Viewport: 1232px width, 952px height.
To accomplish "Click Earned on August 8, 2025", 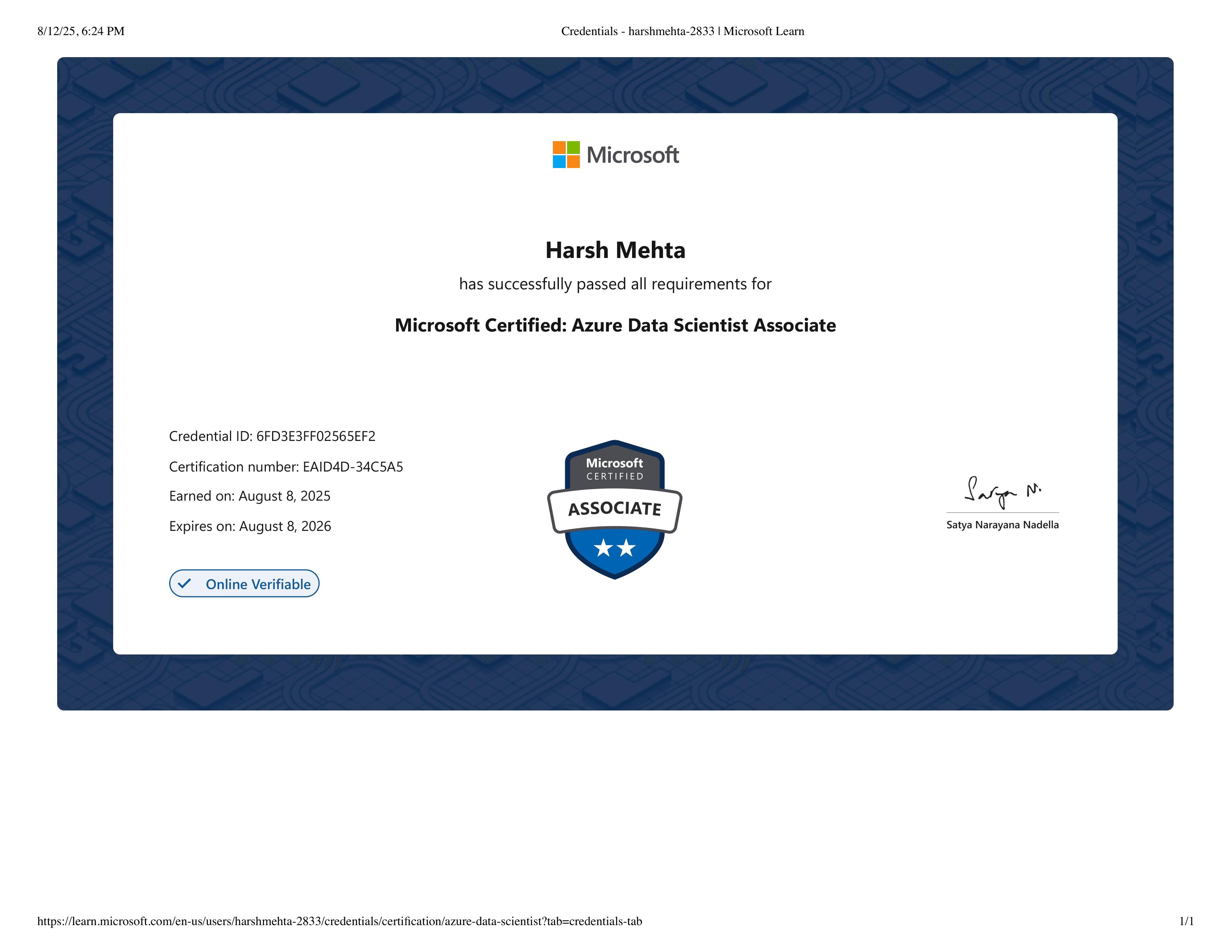I will point(250,496).
